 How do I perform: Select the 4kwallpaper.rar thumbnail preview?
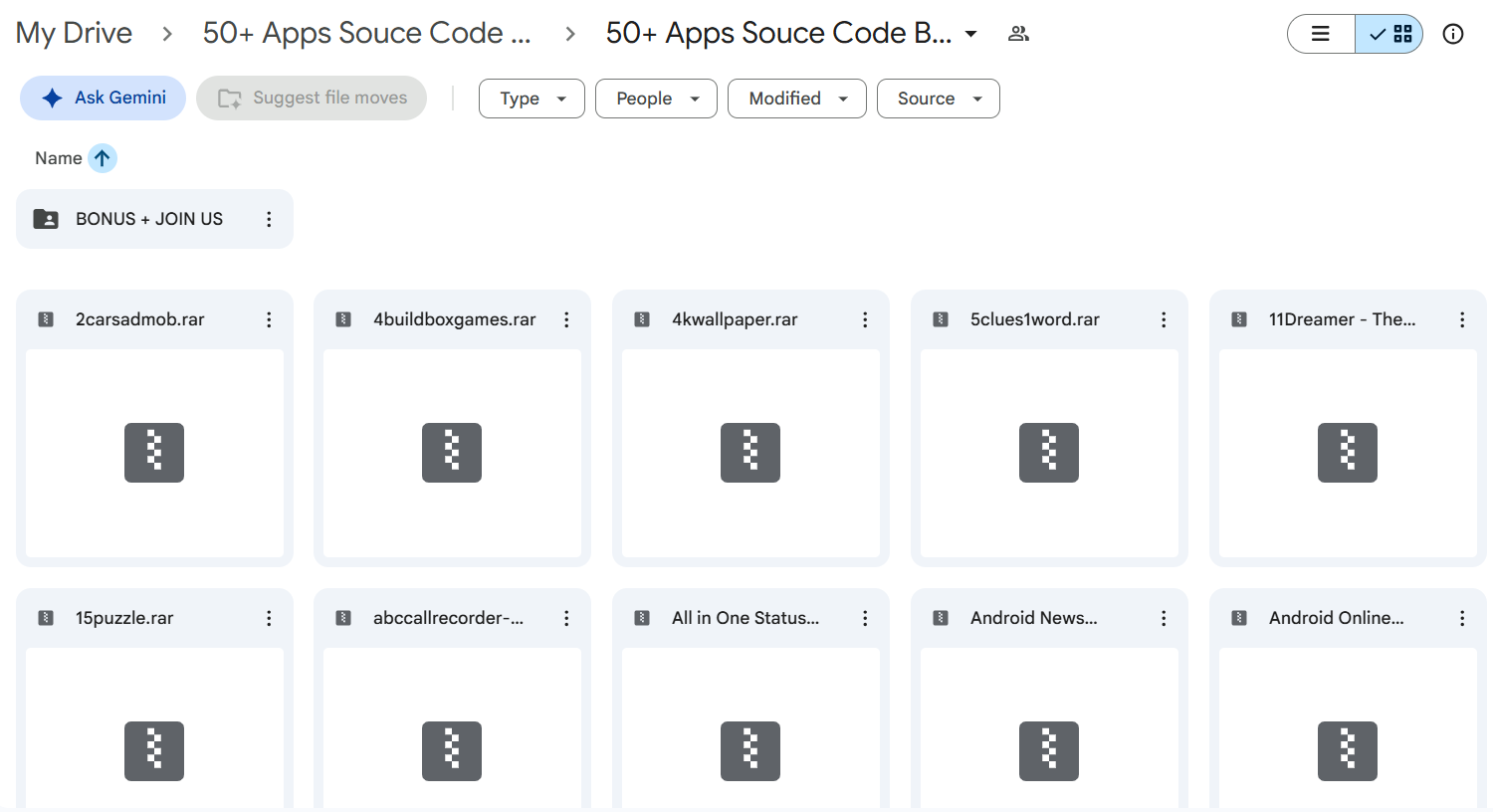pyautogui.click(x=750, y=453)
